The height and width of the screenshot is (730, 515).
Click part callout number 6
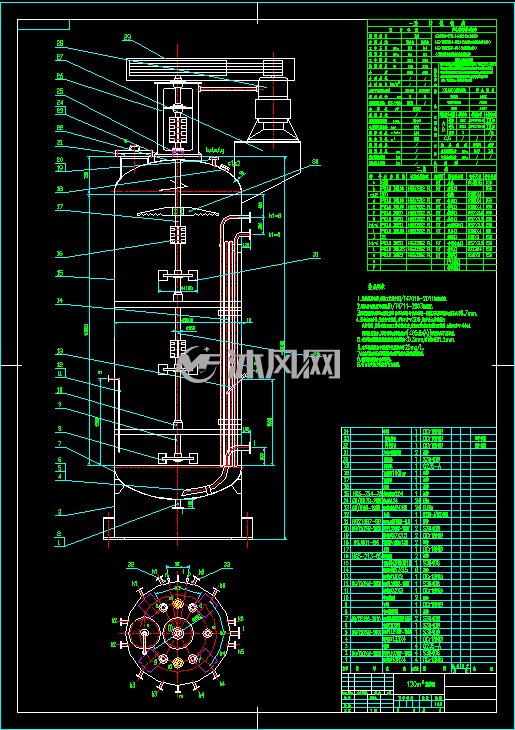60,460
